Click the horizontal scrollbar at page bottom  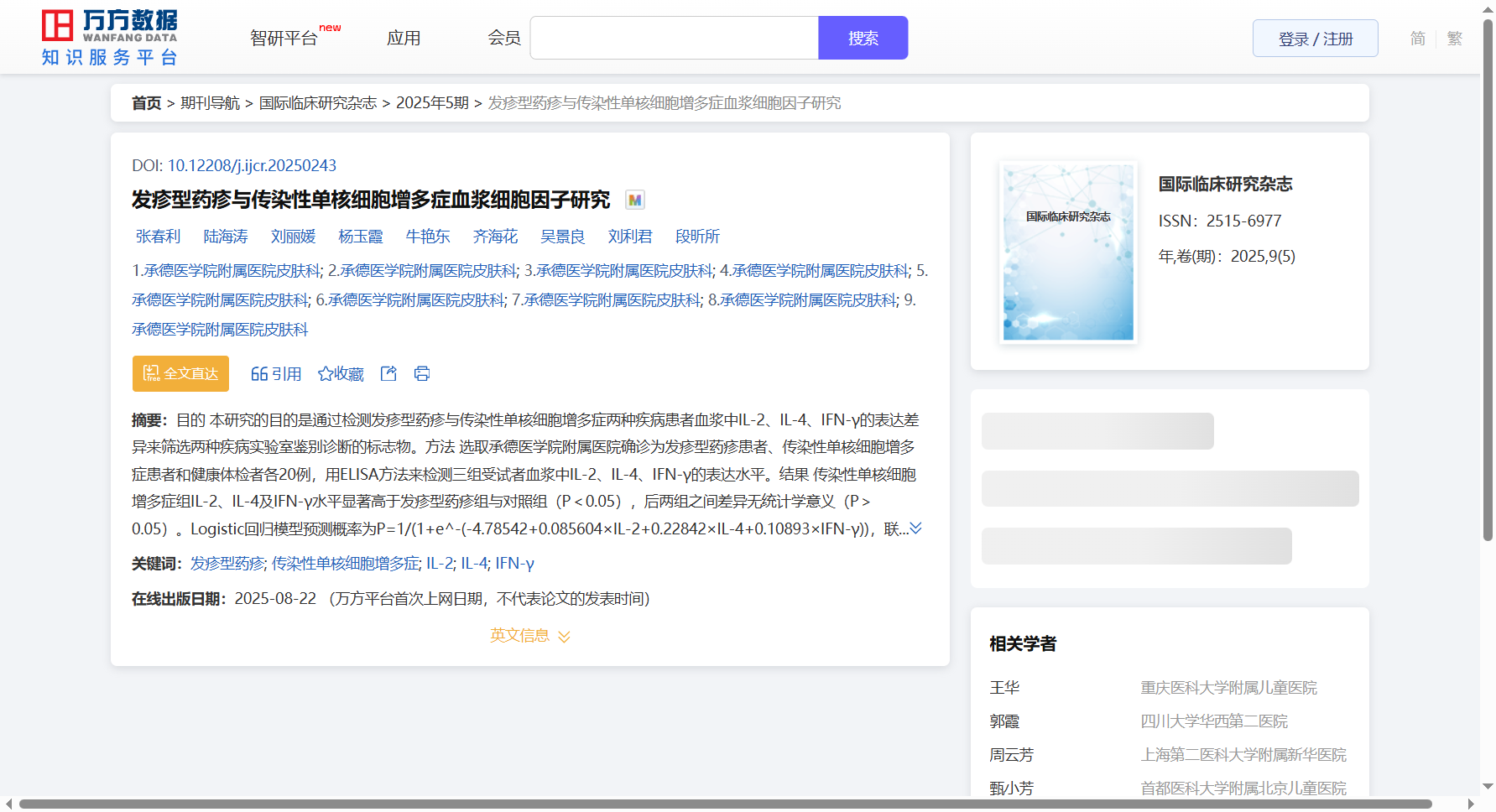click(725, 804)
